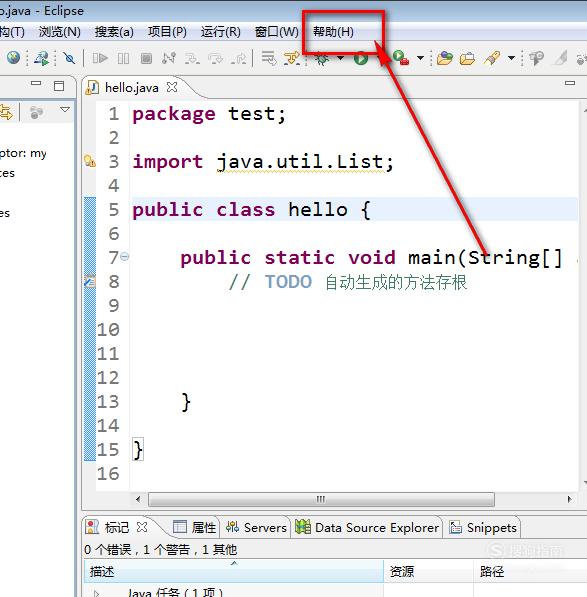Click the Debug bug icon
Viewport: 587px width, 597px height.
(x=322, y=59)
